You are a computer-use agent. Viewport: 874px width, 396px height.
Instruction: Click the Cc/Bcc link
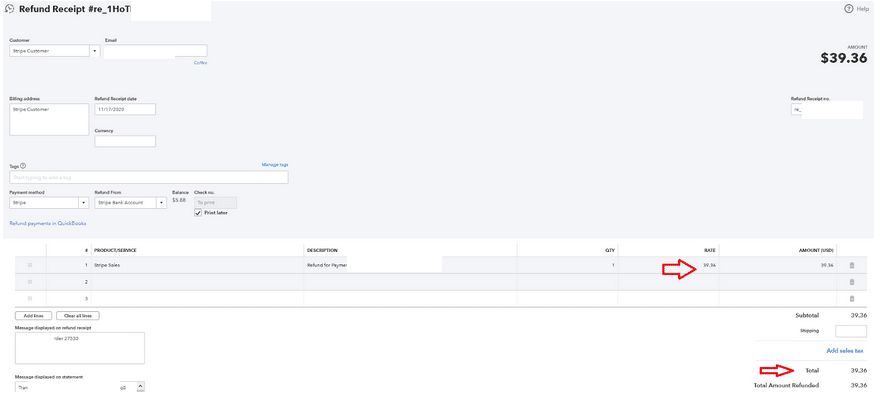pos(201,63)
